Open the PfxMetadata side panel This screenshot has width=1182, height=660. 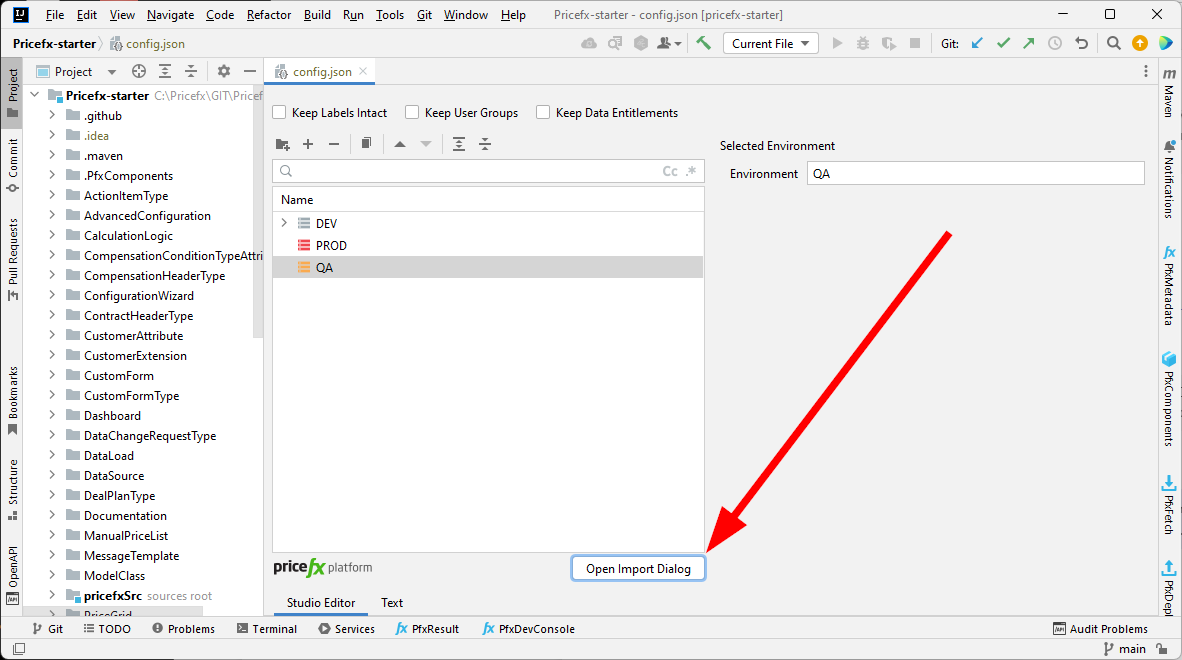[x=1168, y=285]
